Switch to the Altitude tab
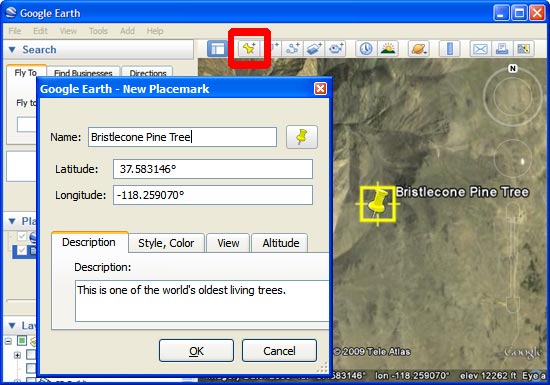The image size is (550, 385). (x=281, y=243)
